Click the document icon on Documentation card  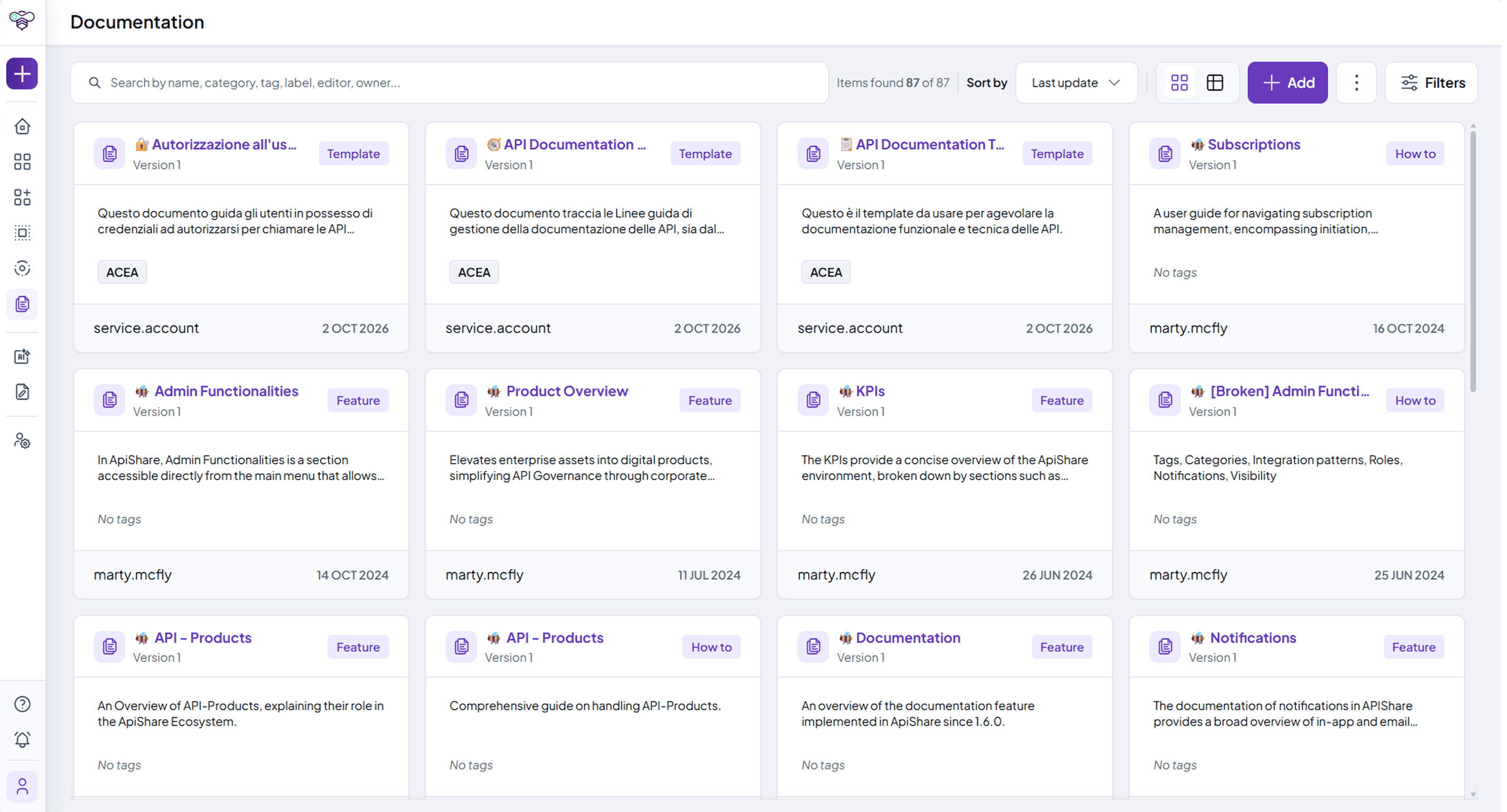click(x=813, y=647)
